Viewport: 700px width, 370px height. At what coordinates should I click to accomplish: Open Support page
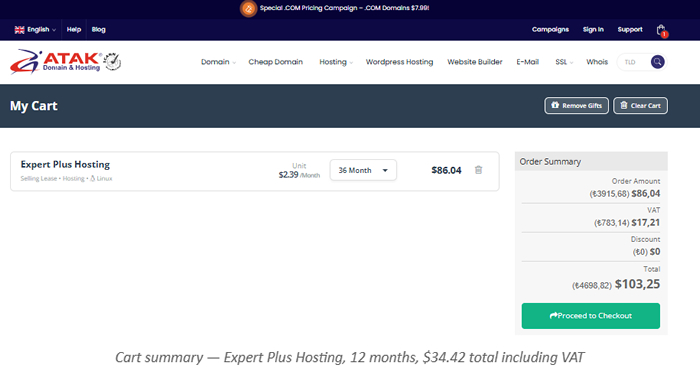tap(630, 30)
